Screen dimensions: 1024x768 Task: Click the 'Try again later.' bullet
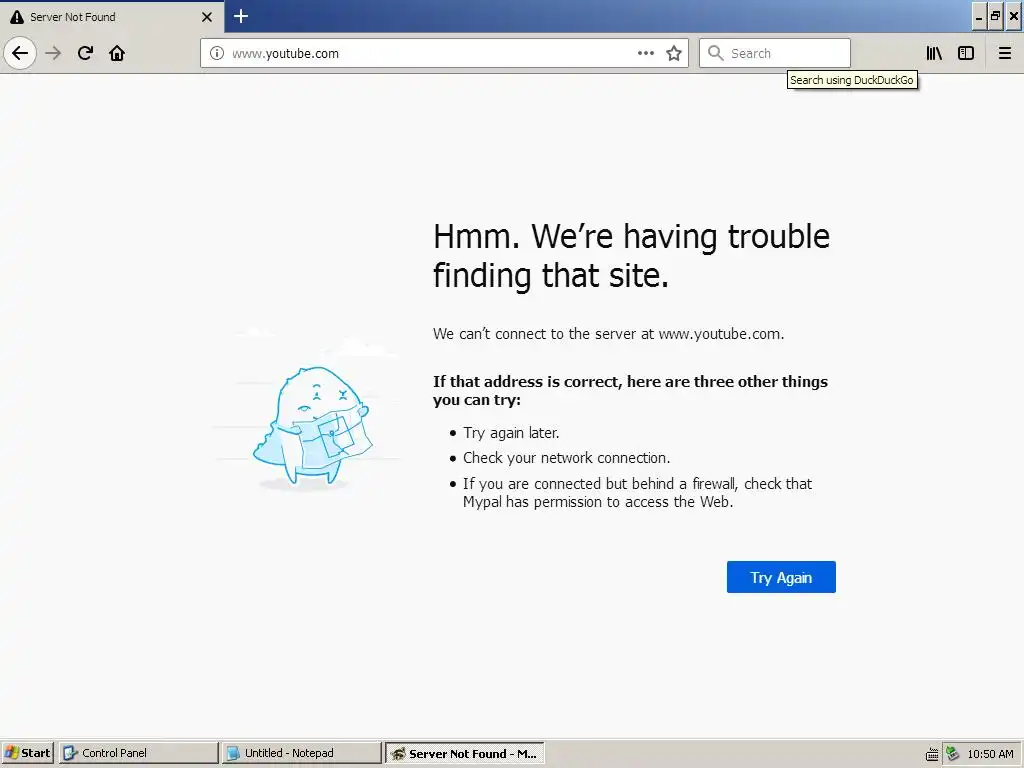511,432
